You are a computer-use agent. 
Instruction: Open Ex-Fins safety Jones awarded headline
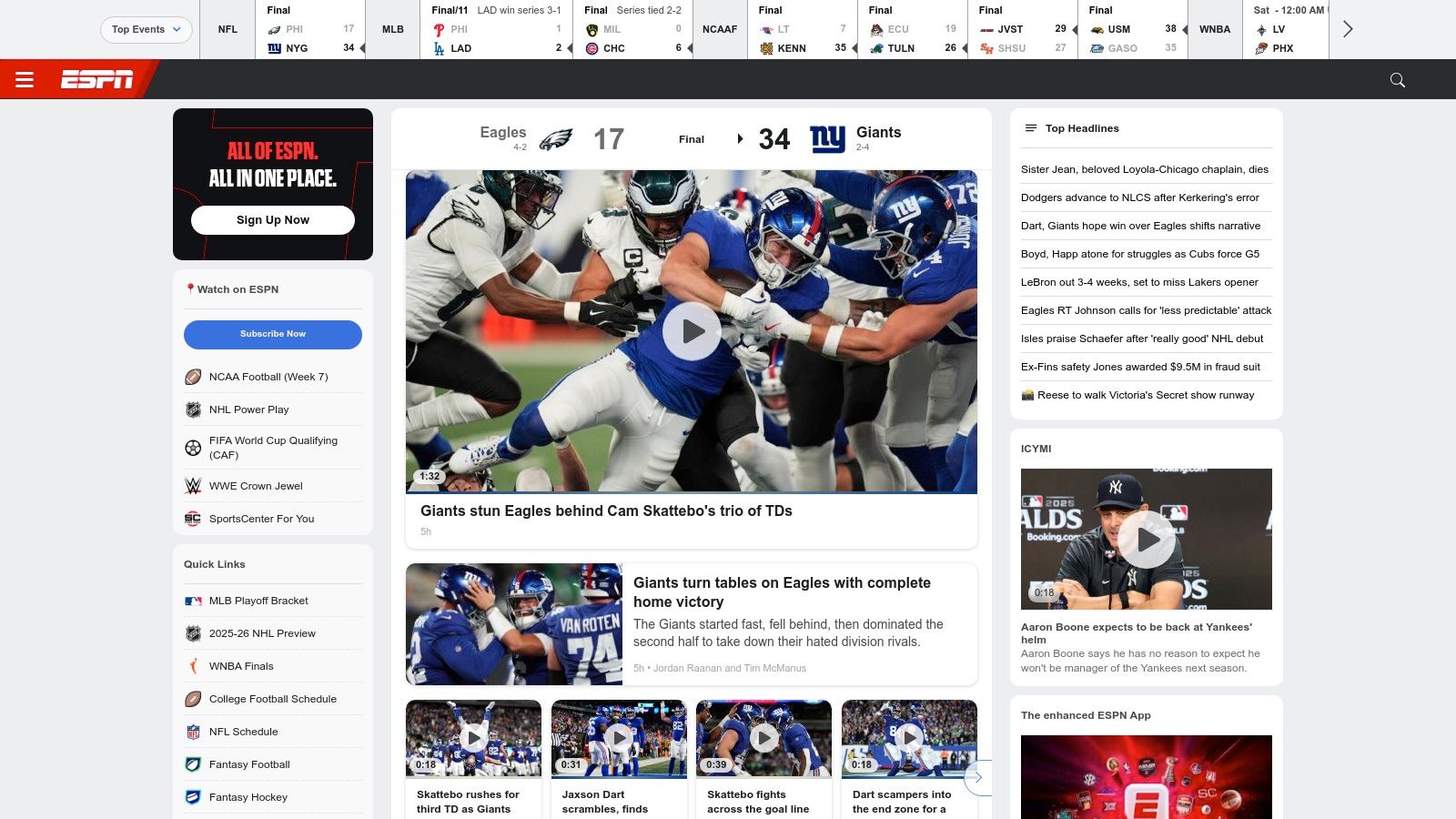tap(1140, 367)
